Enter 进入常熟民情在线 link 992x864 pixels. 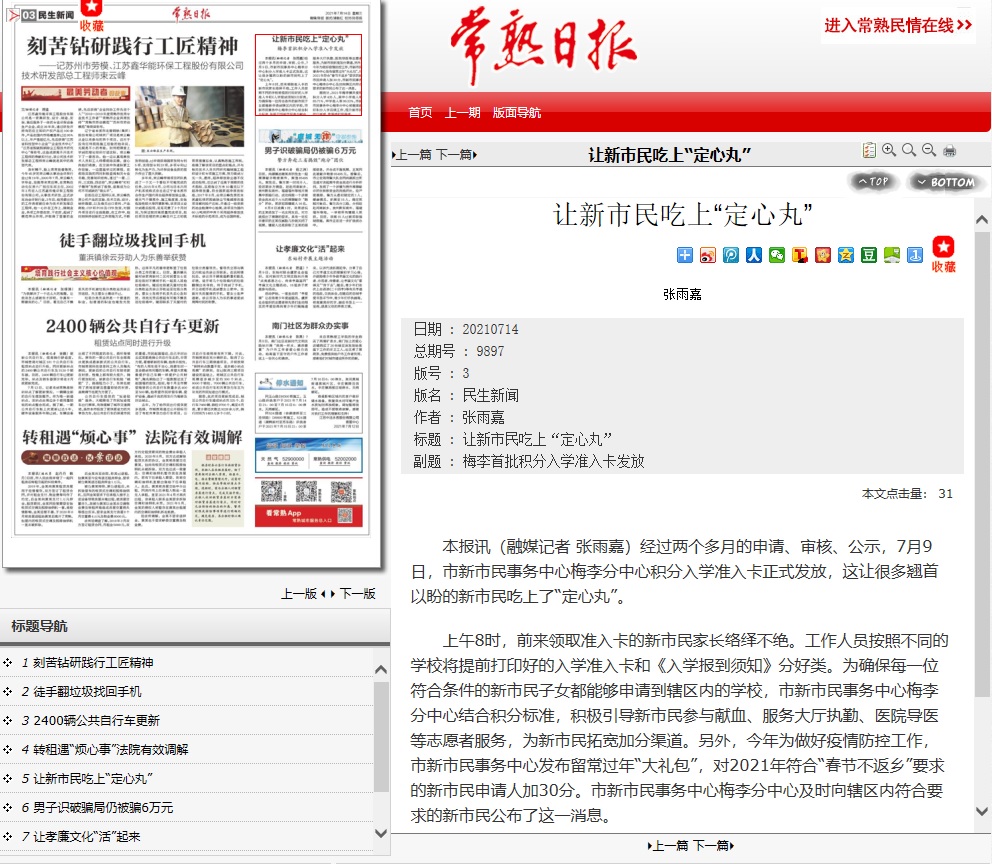click(x=898, y=25)
